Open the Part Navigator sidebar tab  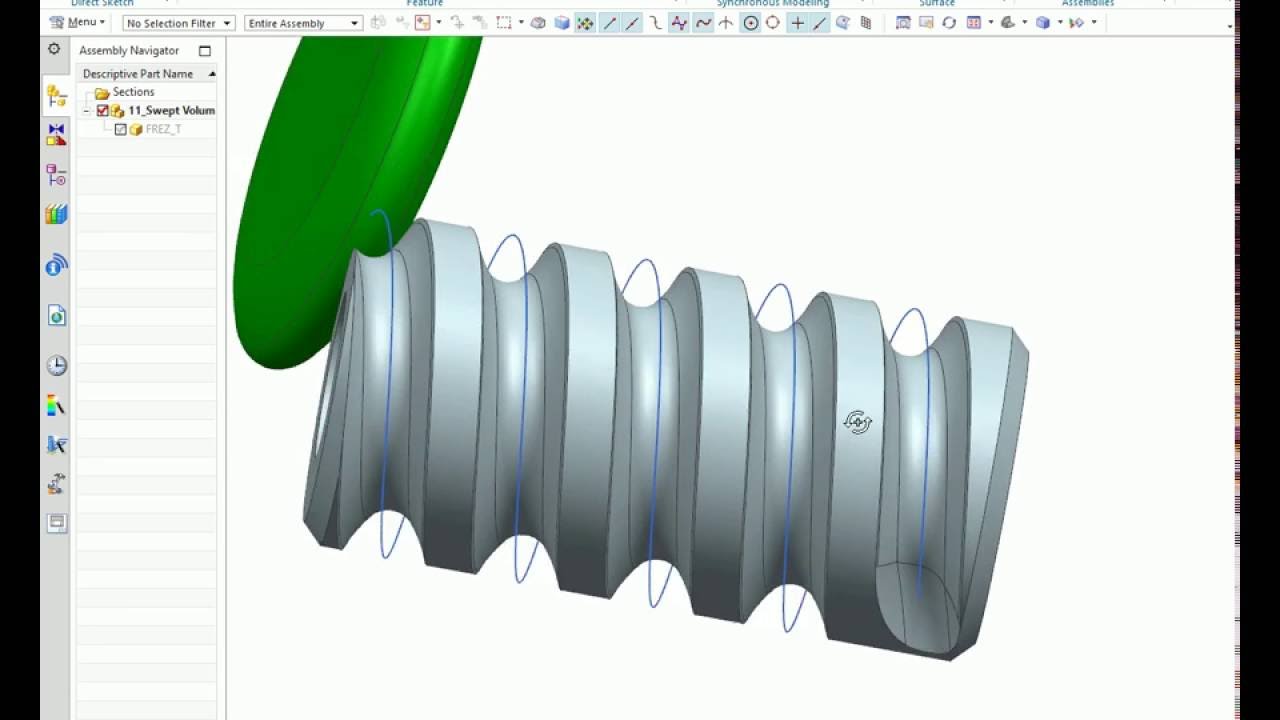[x=56, y=175]
